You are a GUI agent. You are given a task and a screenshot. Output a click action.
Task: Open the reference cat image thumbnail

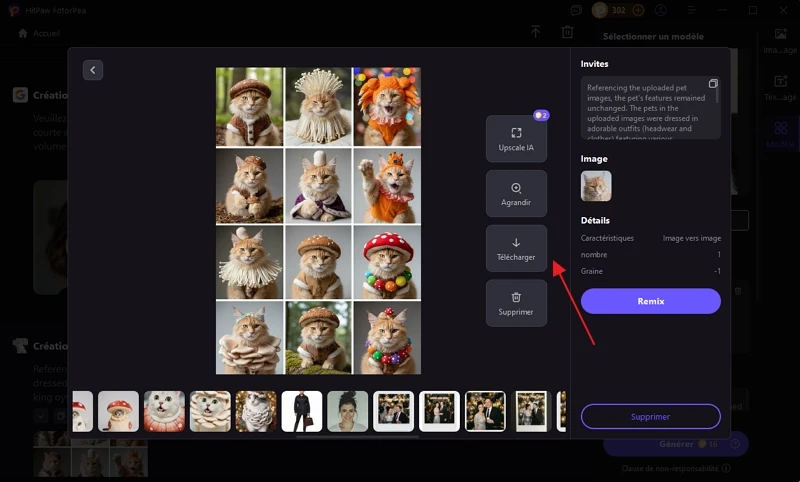pos(596,186)
